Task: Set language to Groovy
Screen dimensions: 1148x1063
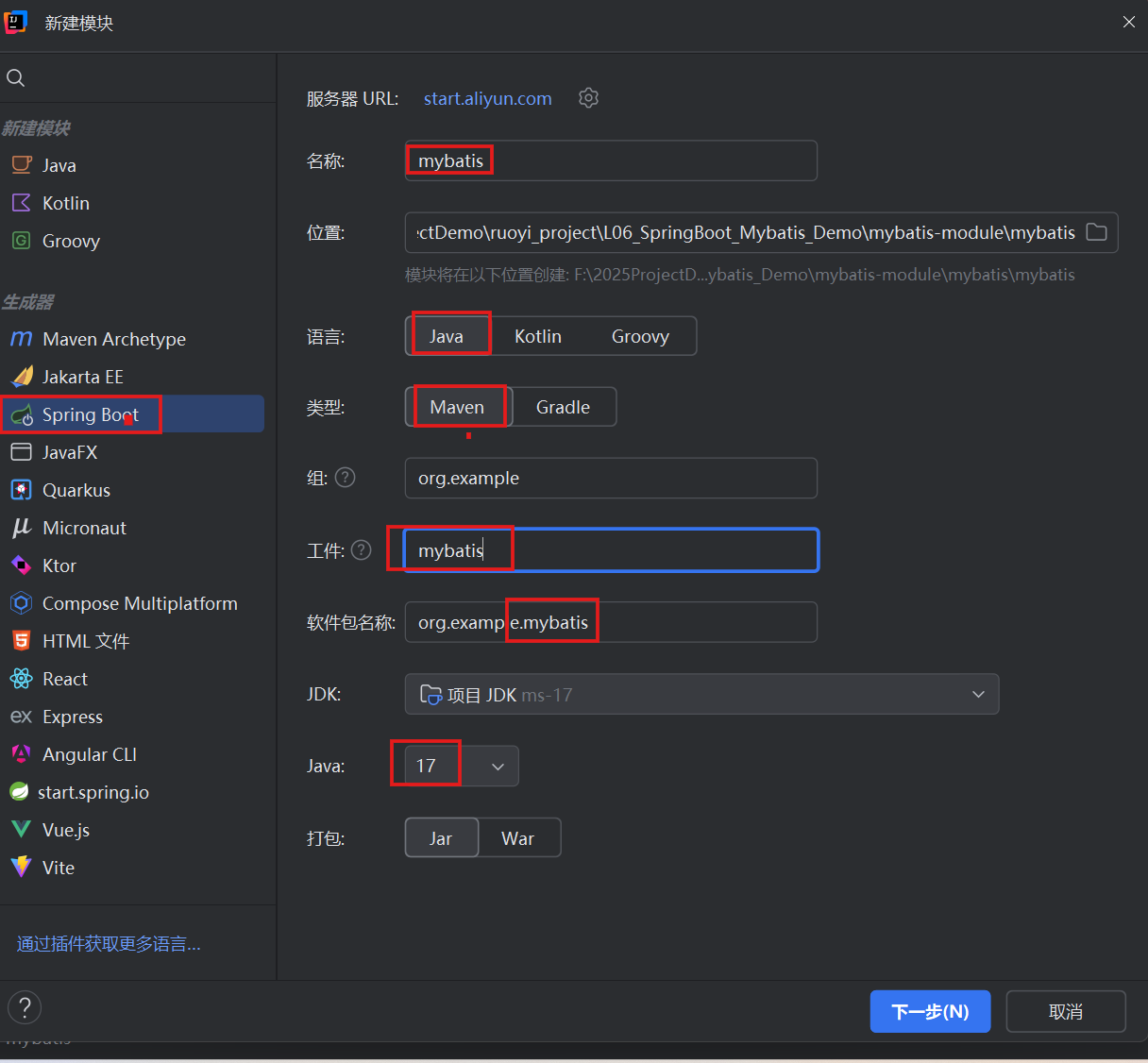Action: tap(640, 336)
